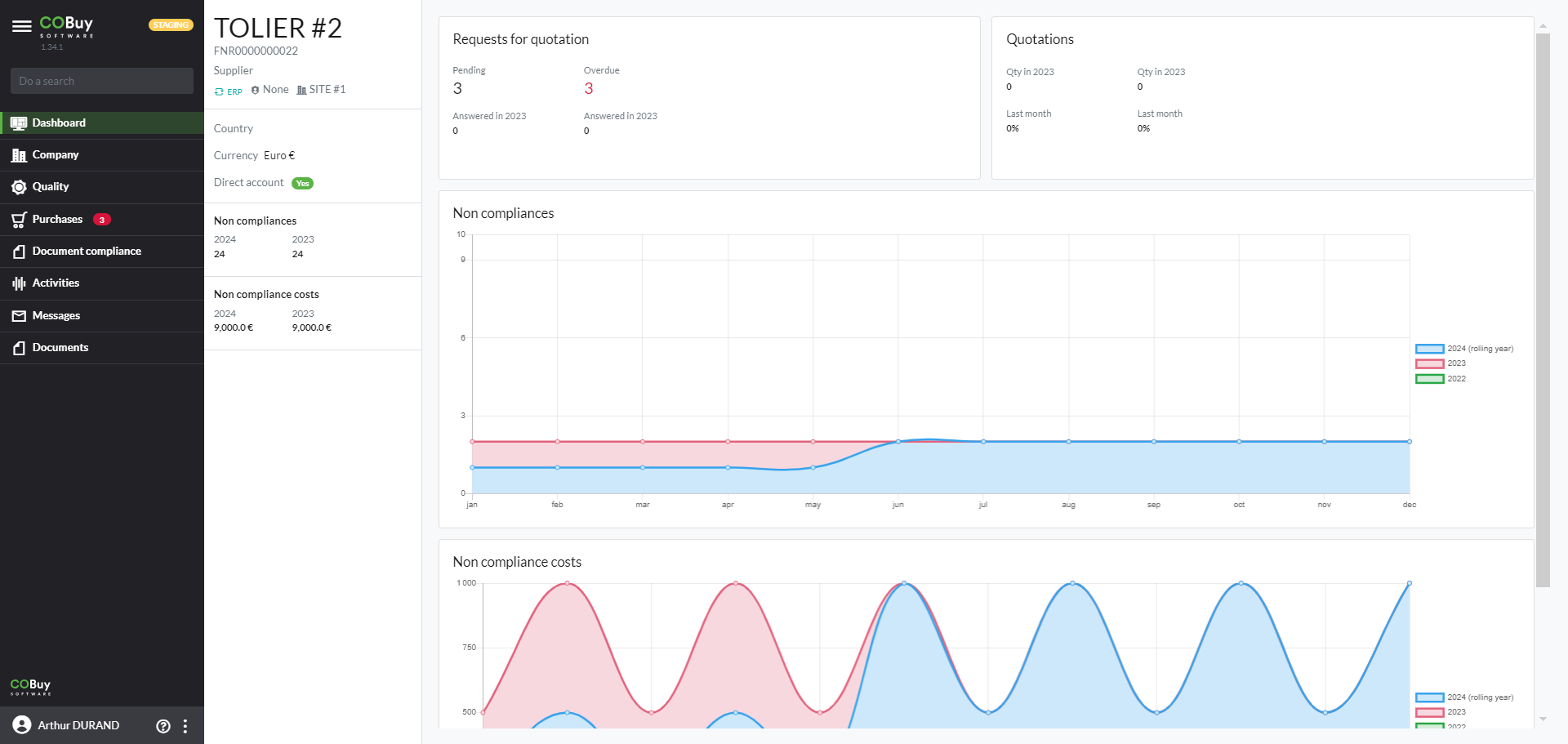Open the help question mark icon
This screenshot has width=1568, height=744.
163,726
